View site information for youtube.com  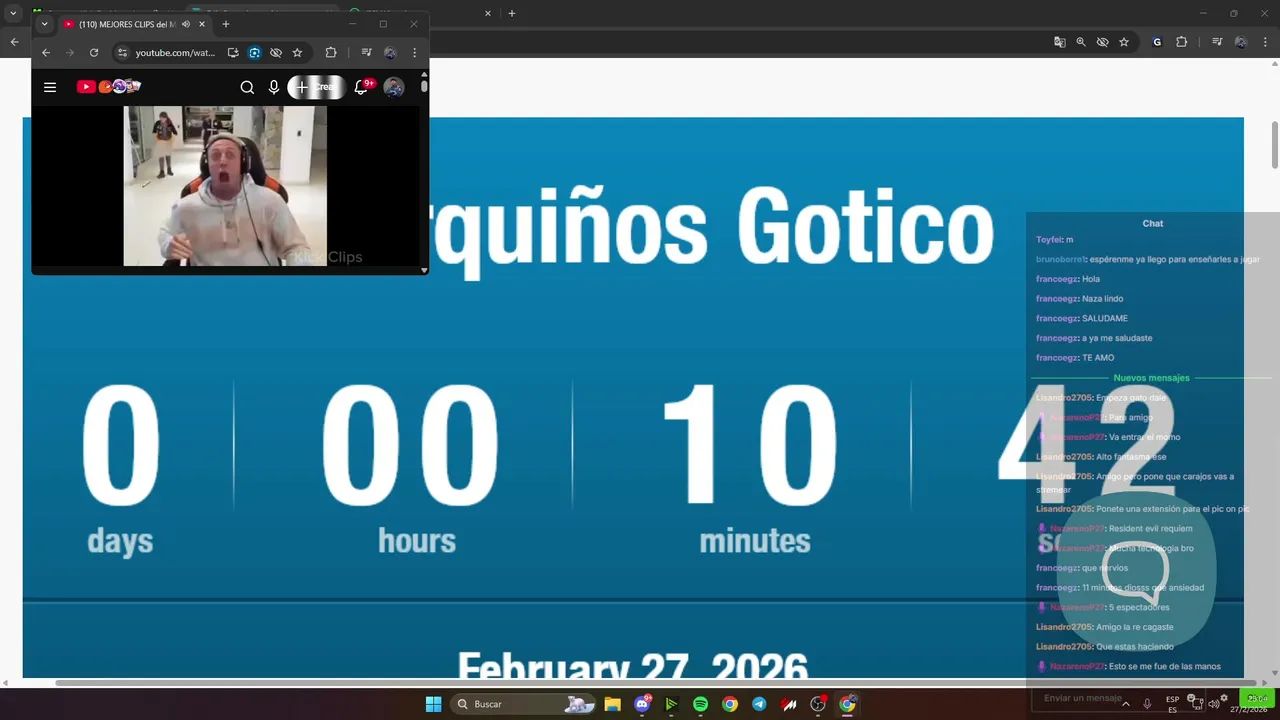tap(122, 52)
